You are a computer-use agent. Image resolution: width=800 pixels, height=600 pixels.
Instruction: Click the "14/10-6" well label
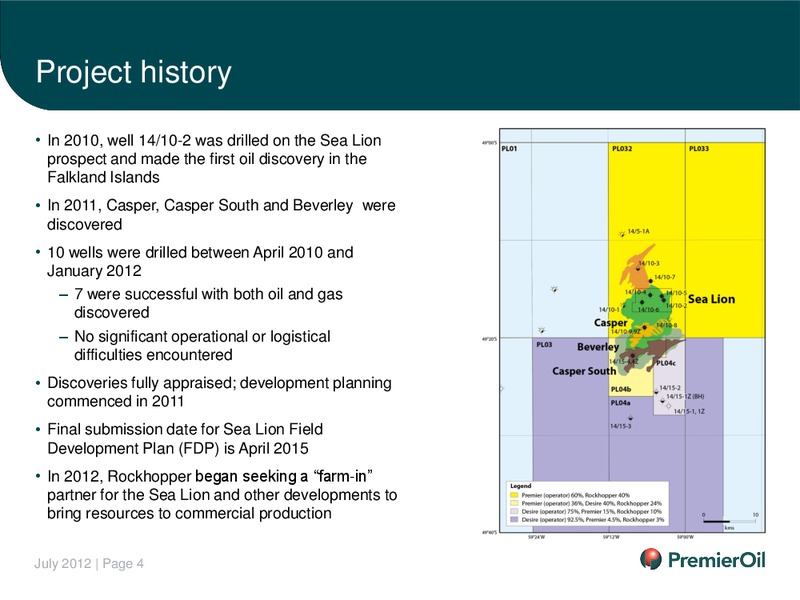click(648, 310)
